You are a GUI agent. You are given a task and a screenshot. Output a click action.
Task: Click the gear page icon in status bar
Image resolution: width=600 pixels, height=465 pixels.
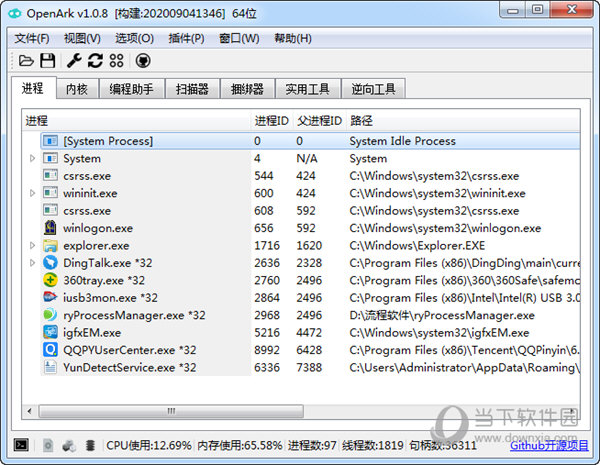pyautogui.click(x=48, y=445)
